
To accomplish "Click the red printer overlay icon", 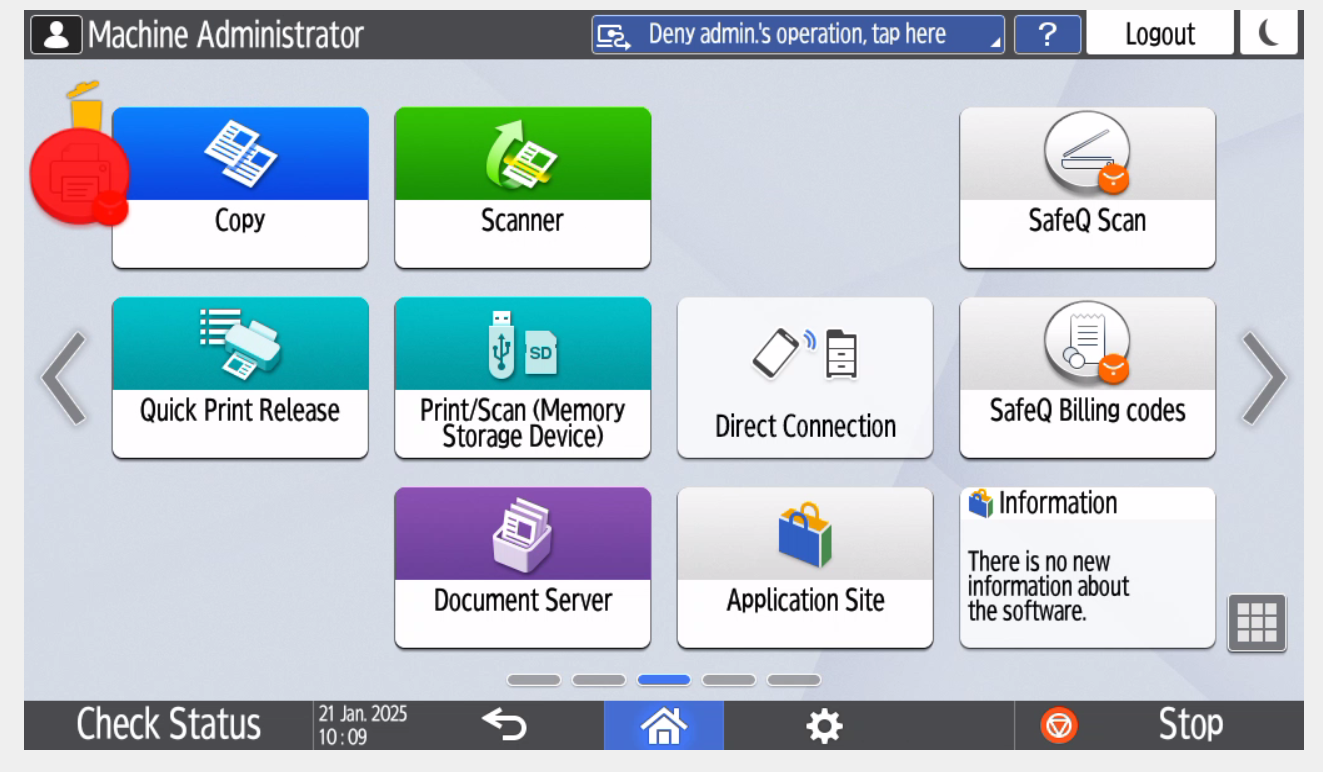I will tap(80, 178).
